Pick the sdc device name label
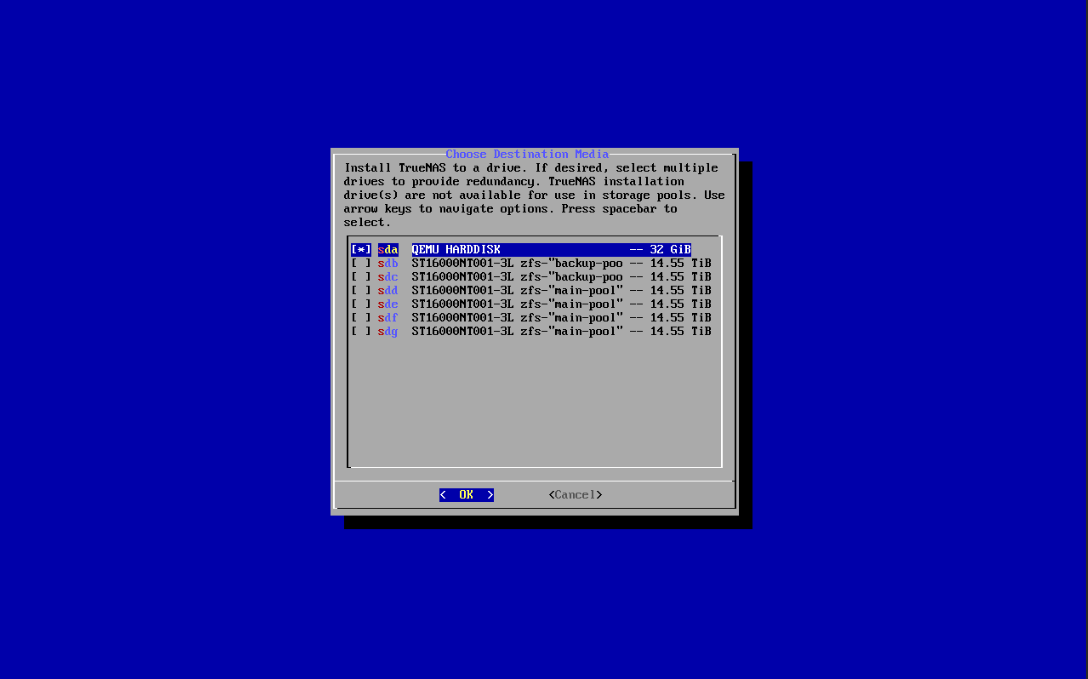This screenshot has height=679, width=1088. pos(388,277)
